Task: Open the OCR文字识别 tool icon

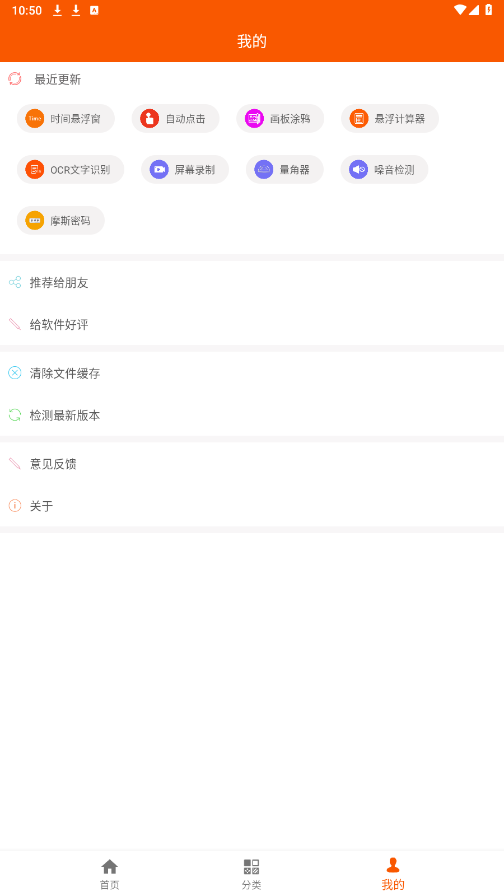Action: click(x=35, y=170)
